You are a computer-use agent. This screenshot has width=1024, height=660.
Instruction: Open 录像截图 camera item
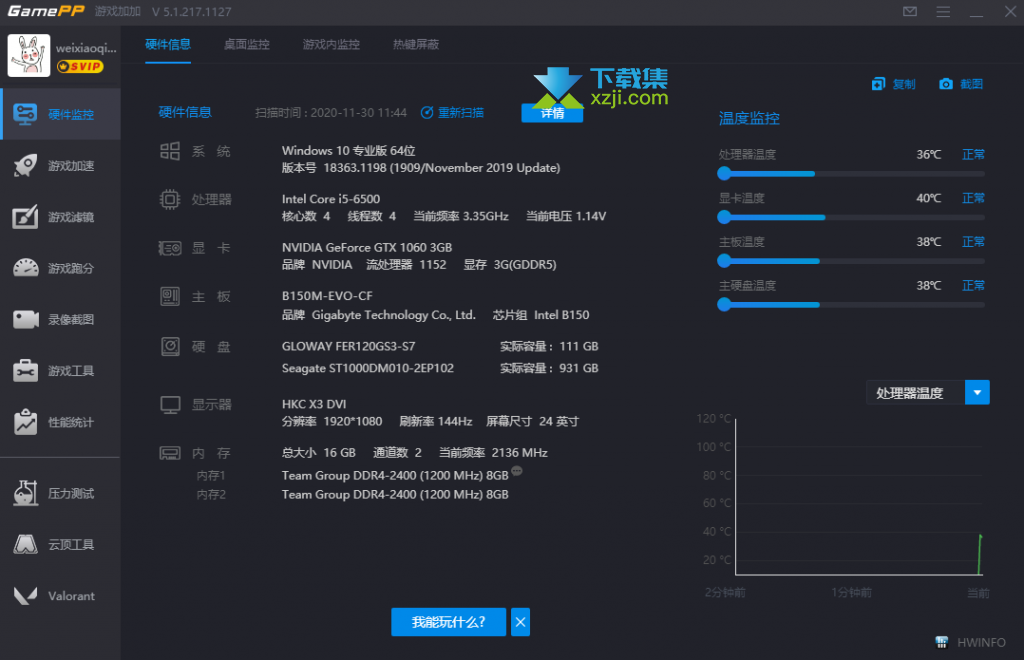click(x=60, y=319)
